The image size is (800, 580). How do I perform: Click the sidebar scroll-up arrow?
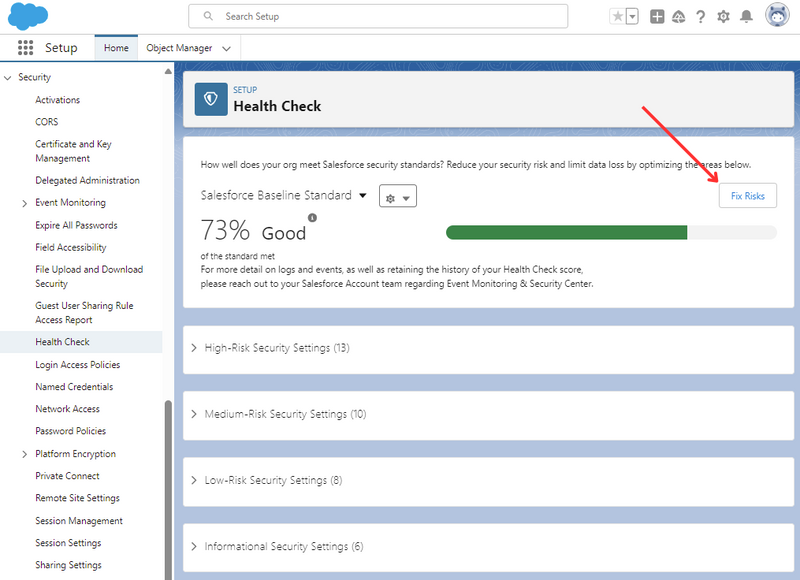pos(168,71)
